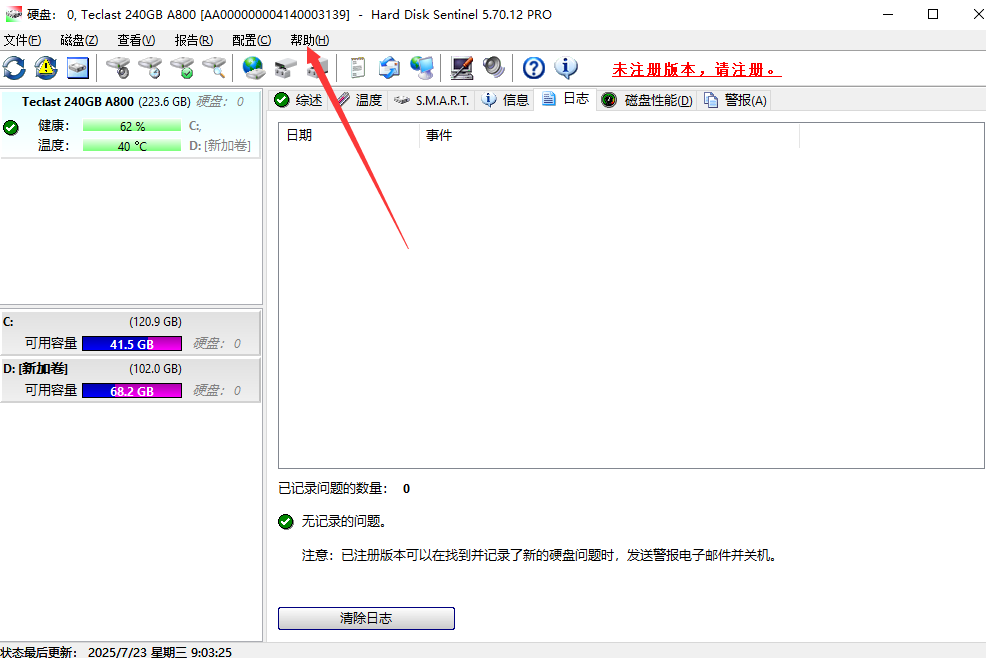Image resolution: width=986 pixels, height=658 pixels.
Task: Click the disk with clock test icon
Action: click(x=150, y=68)
